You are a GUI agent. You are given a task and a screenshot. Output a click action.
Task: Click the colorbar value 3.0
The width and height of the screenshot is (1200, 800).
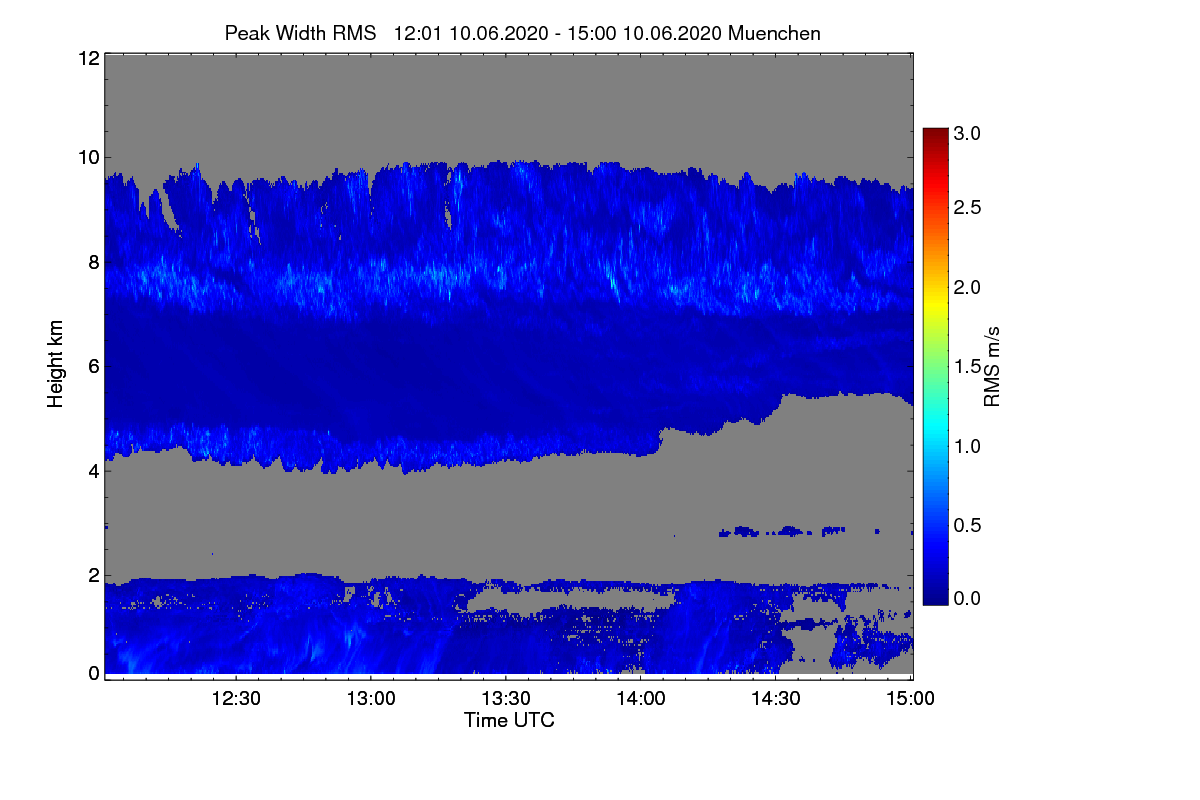pyautogui.click(x=968, y=132)
